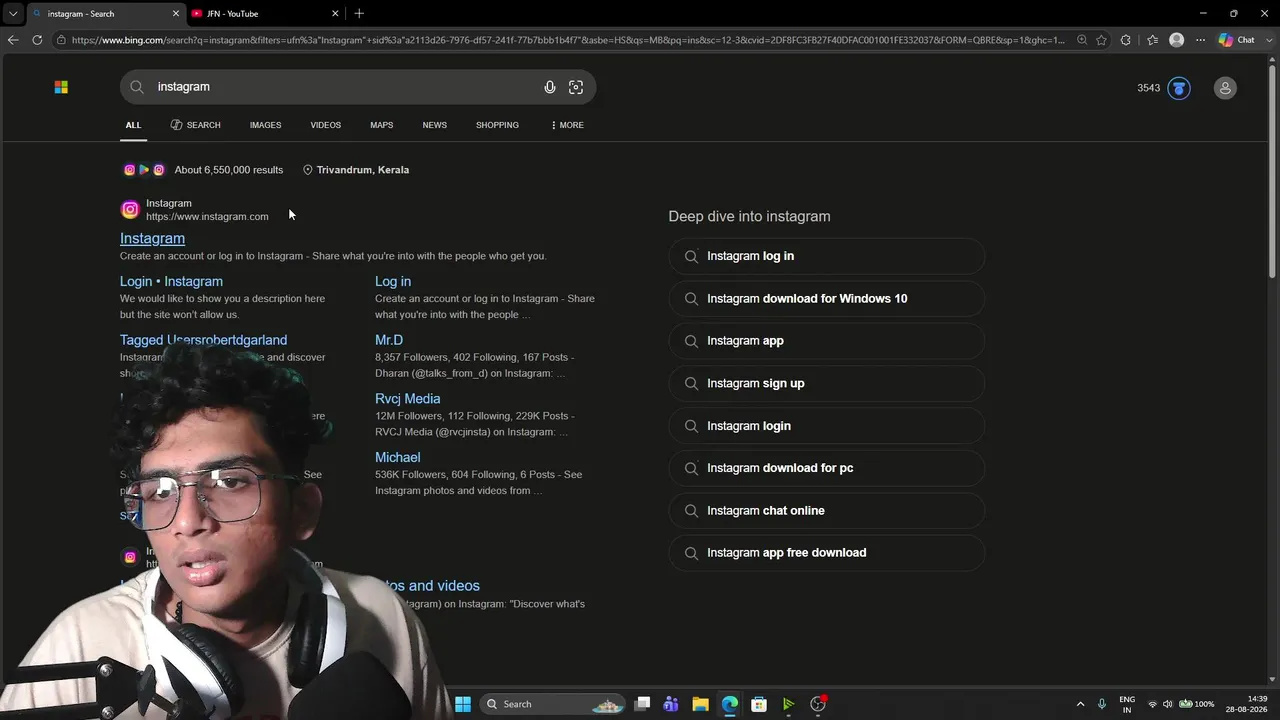Expand the MORE search categories menu
This screenshot has height=720, width=1280.
tap(567, 125)
